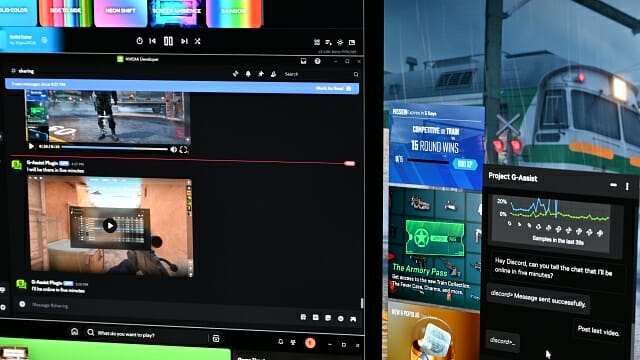
Task: Show the member list icon
Action: (x=273, y=74)
